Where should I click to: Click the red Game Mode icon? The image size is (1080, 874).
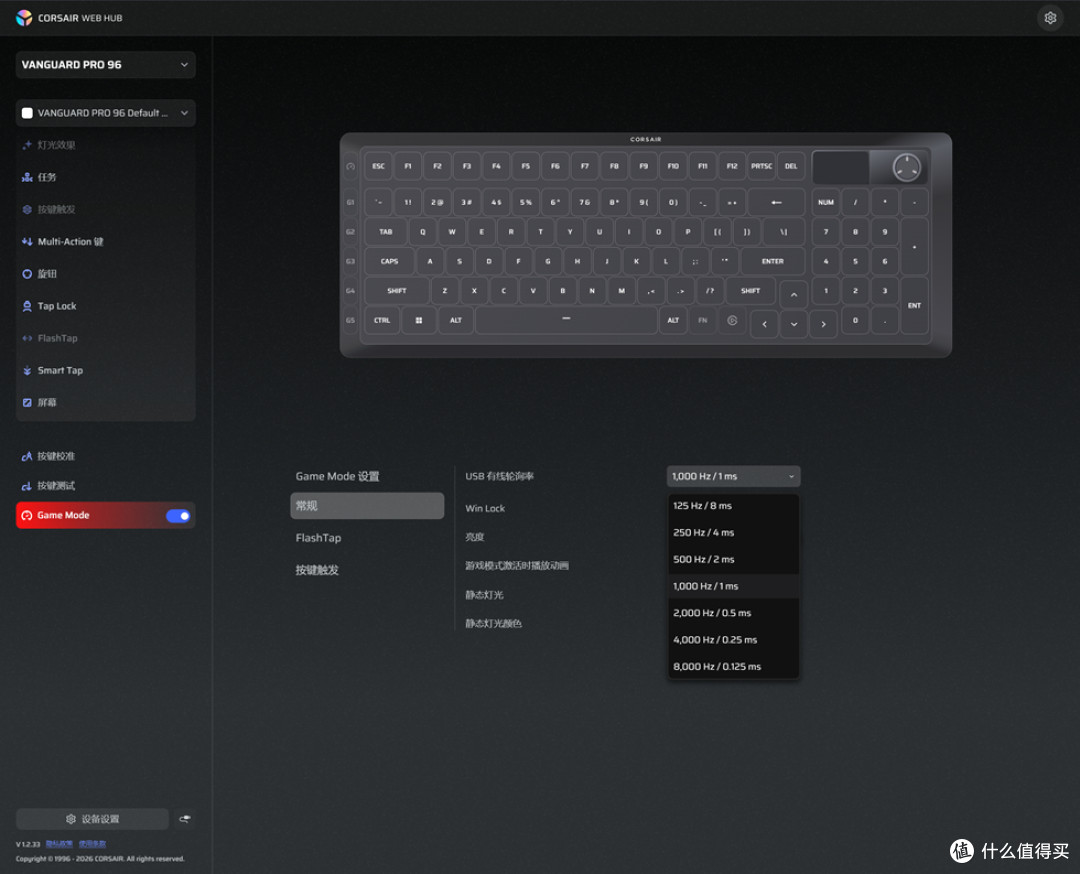(x=27, y=515)
